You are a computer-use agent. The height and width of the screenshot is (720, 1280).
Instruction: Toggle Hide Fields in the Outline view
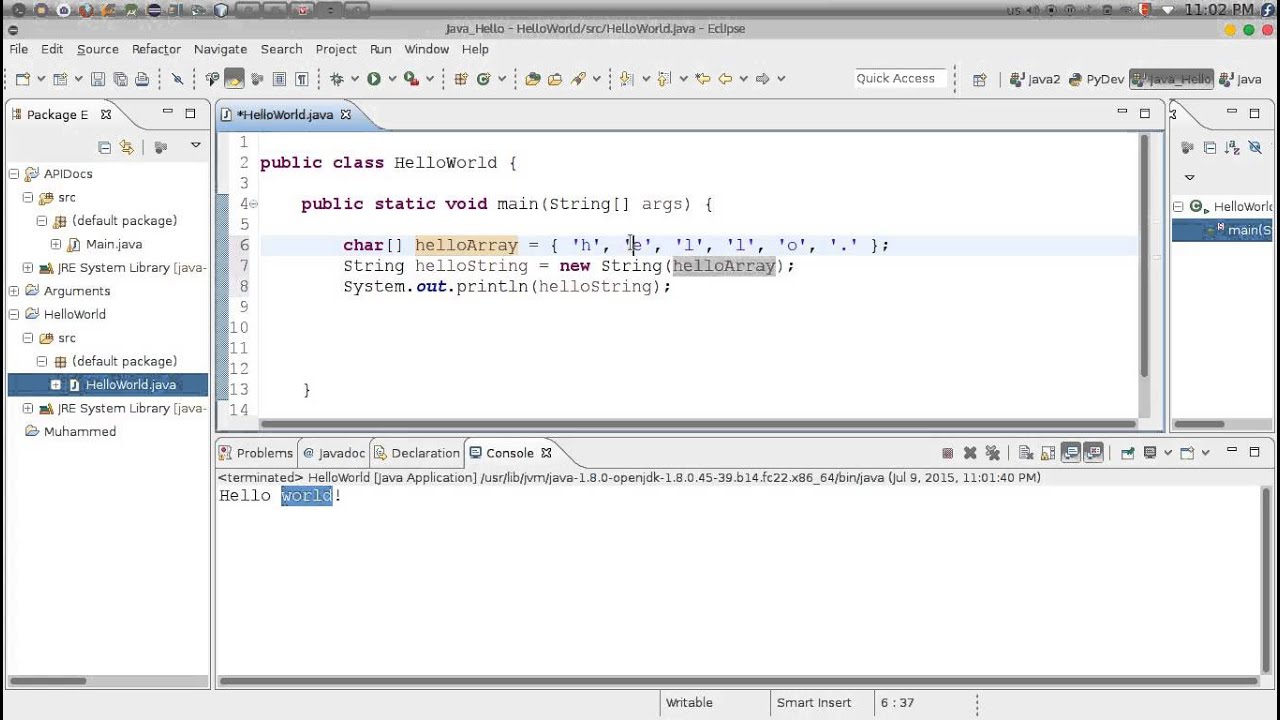(x=1256, y=147)
